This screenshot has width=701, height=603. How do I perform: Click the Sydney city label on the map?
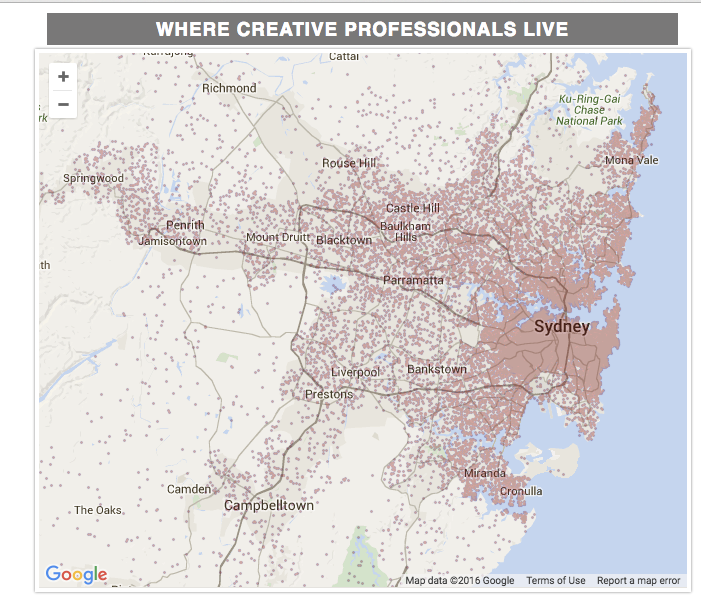coord(562,326)
